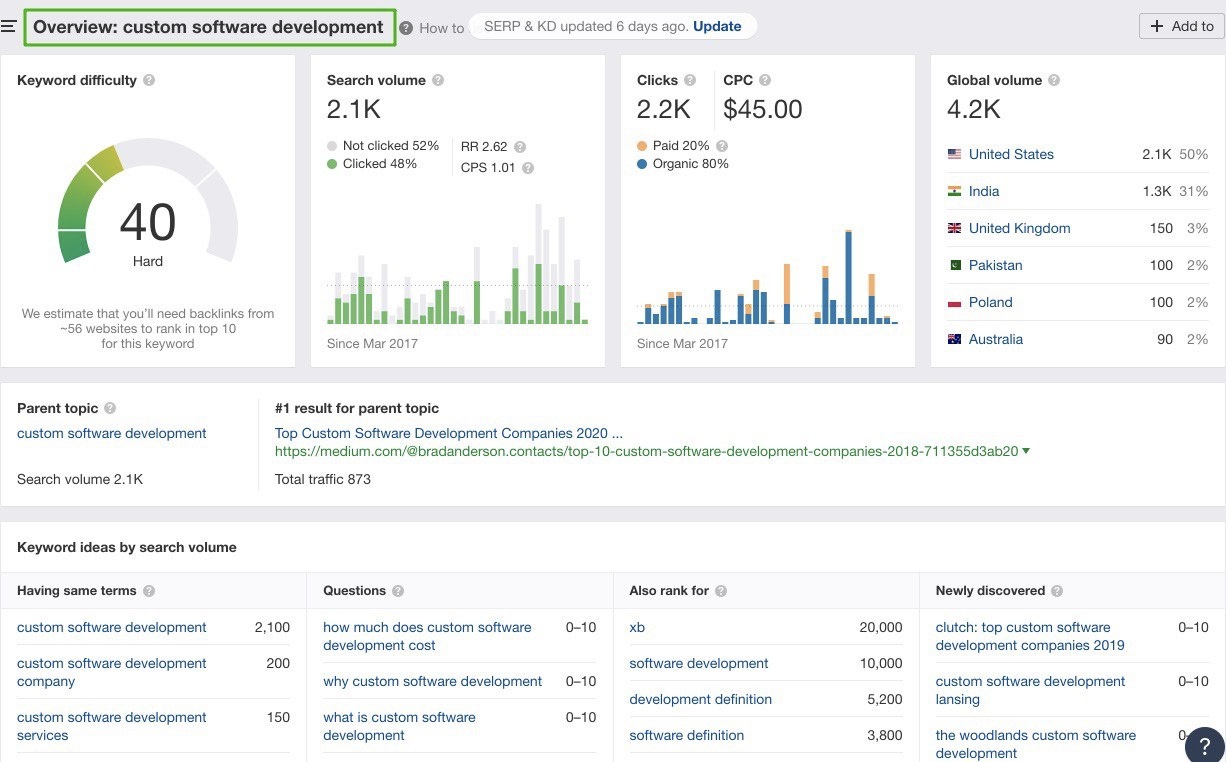Click help icon next to Global volume
The image size is (1226, 762).
click(1054, 81)
